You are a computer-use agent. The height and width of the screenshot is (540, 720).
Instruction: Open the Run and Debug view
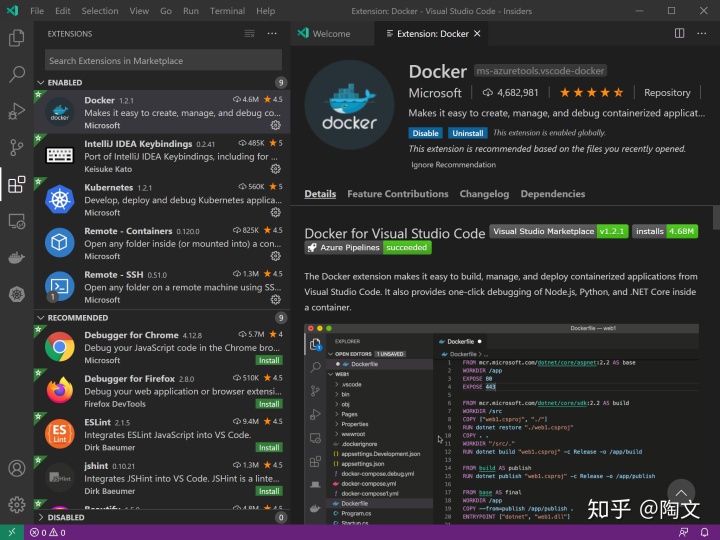pos(17,111)
